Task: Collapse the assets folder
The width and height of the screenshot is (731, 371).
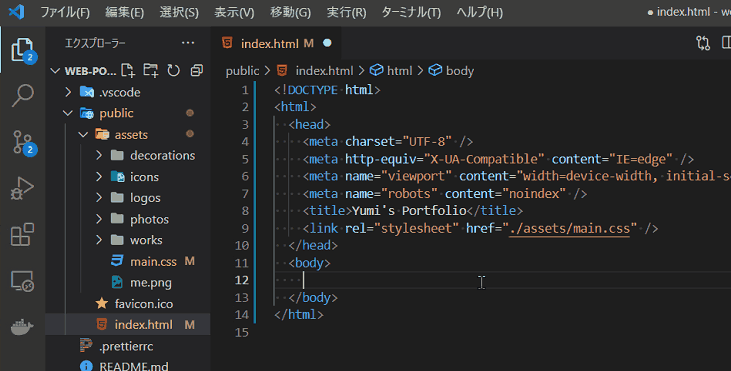Action: [83, 135]
